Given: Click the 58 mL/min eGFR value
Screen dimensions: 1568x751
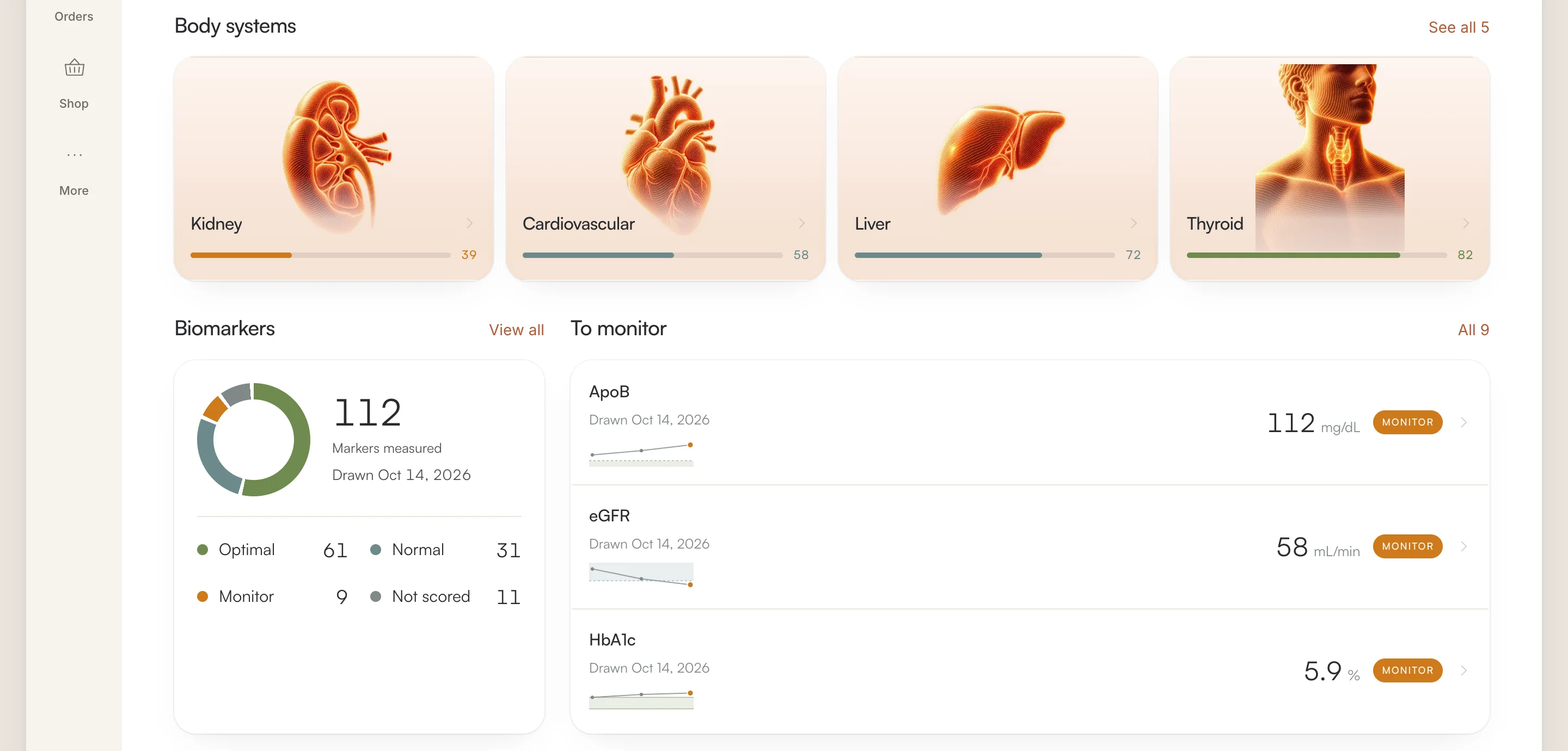Looking at the screenshot, I should [1318, 547].
